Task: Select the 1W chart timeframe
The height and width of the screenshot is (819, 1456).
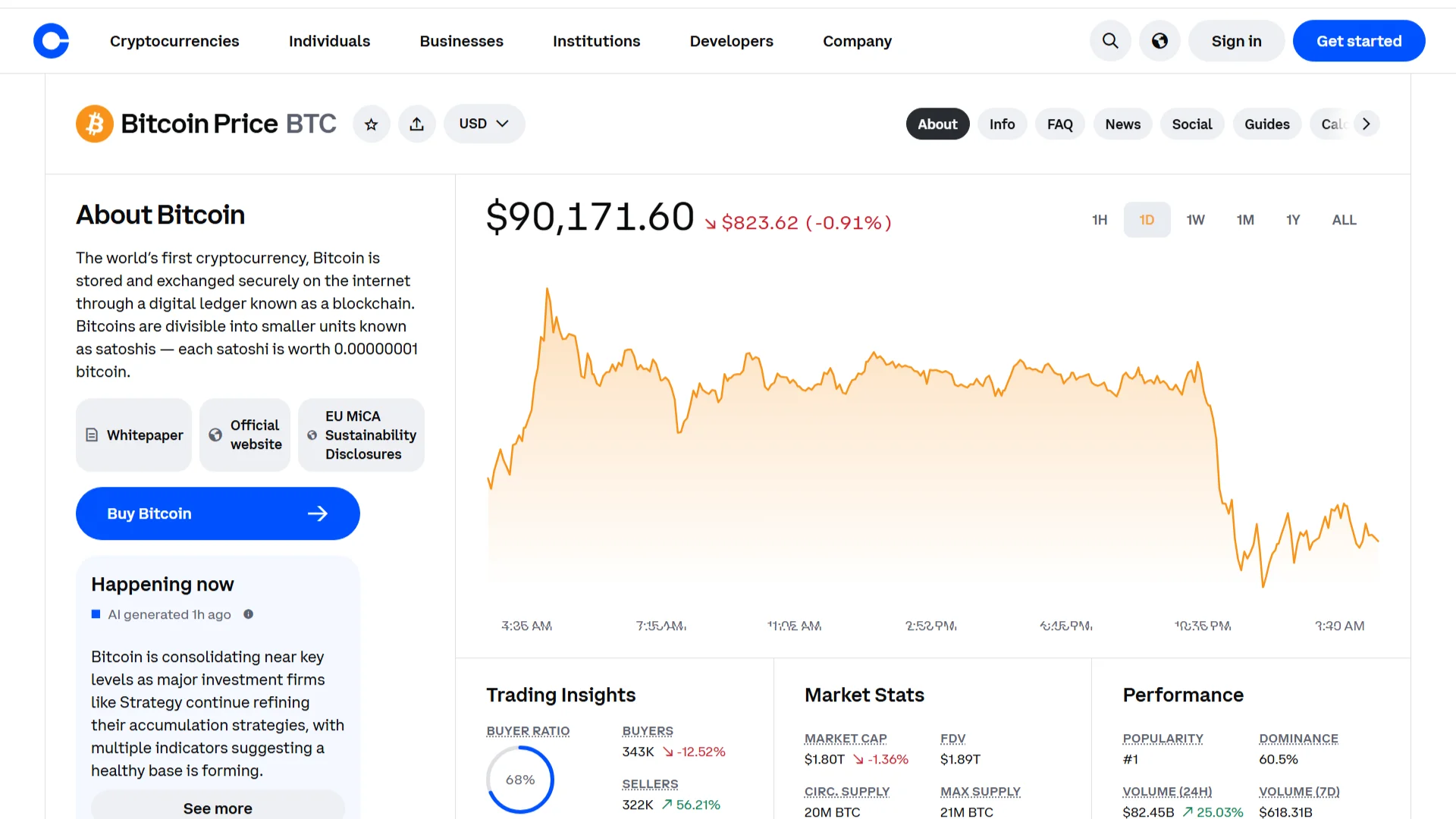Action: point(1196,219)
